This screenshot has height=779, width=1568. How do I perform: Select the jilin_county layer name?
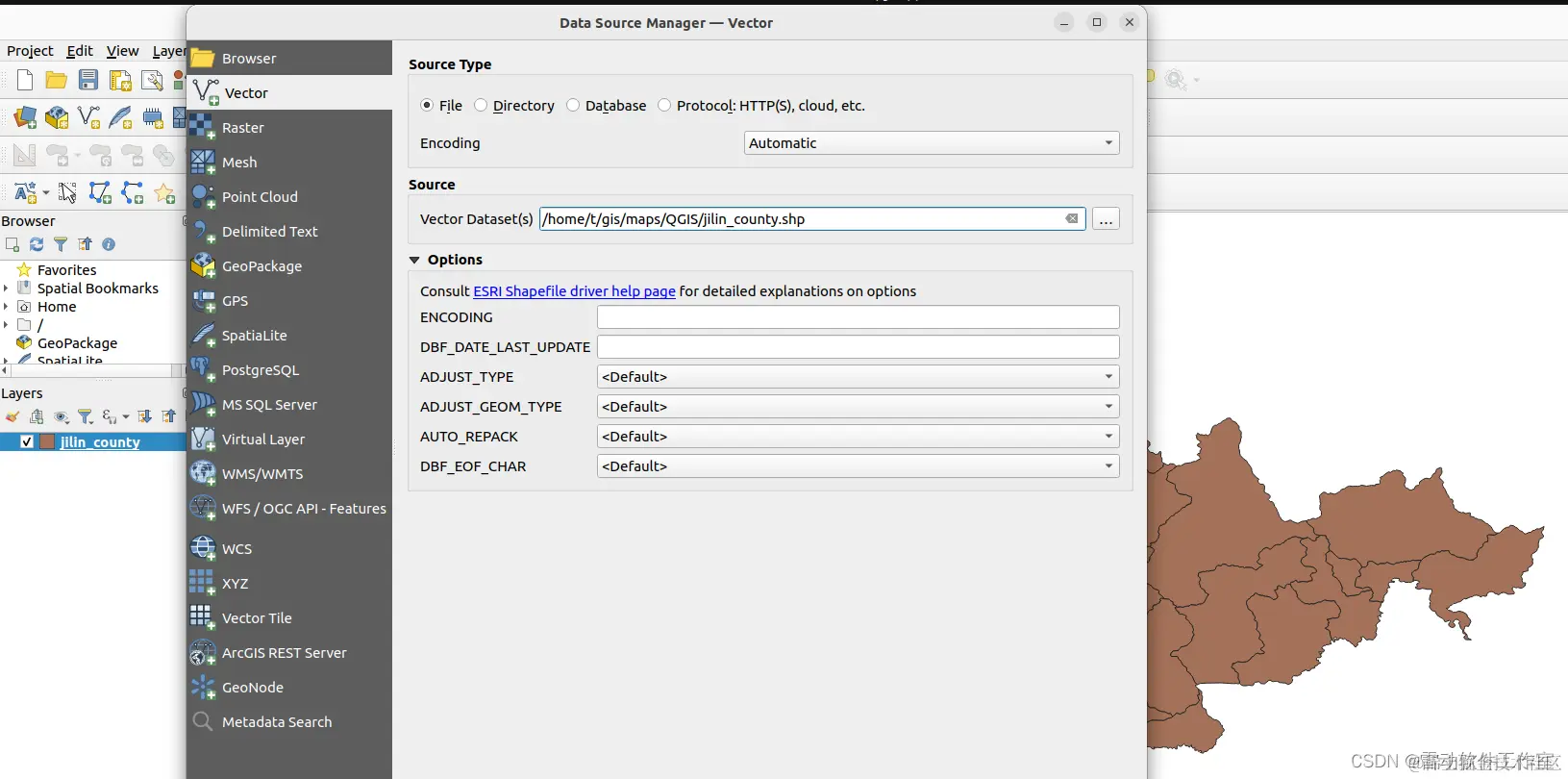[x=100, y=442]
